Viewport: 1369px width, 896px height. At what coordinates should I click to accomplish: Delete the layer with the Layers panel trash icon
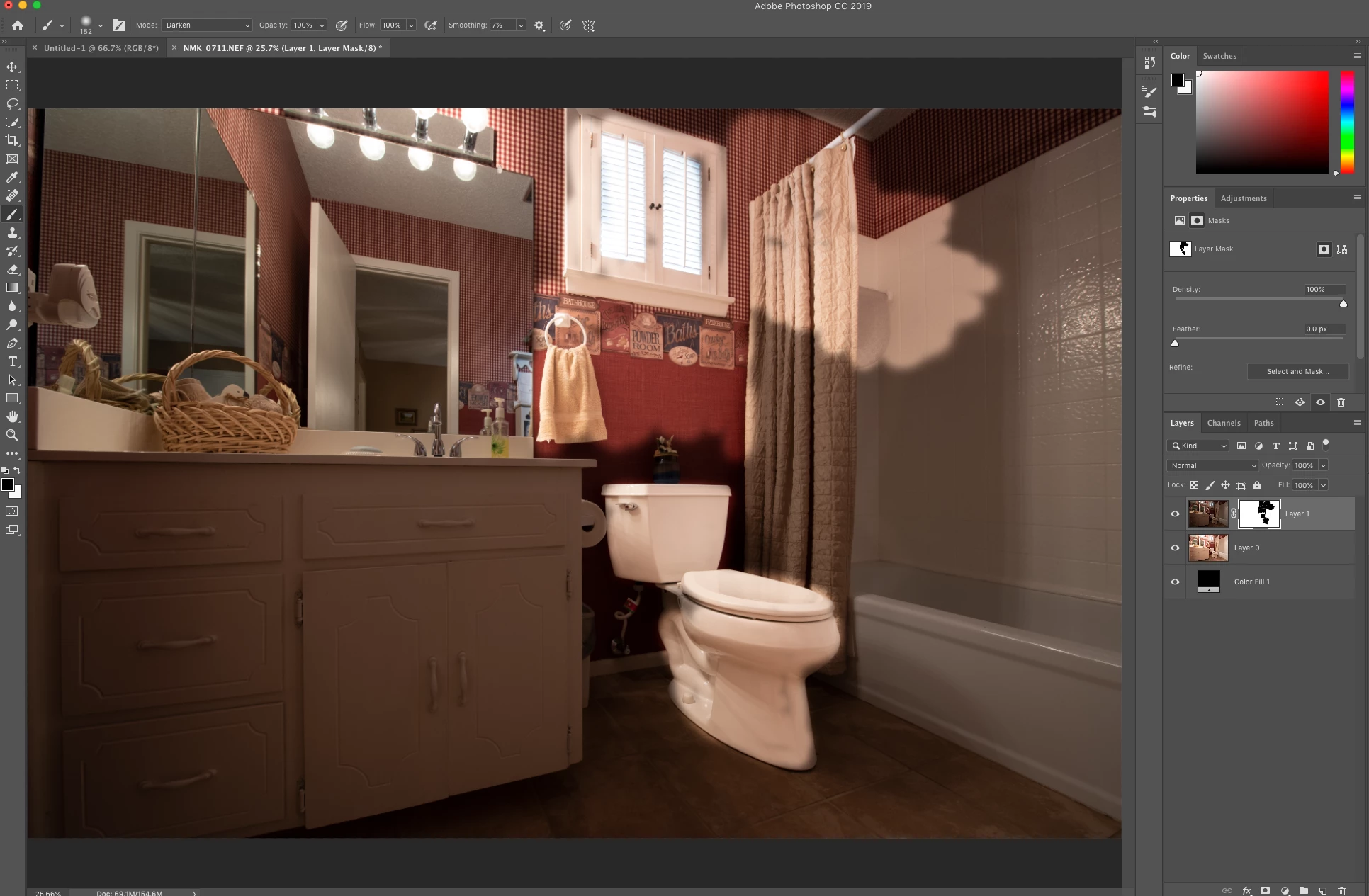tap(1341, 890)
